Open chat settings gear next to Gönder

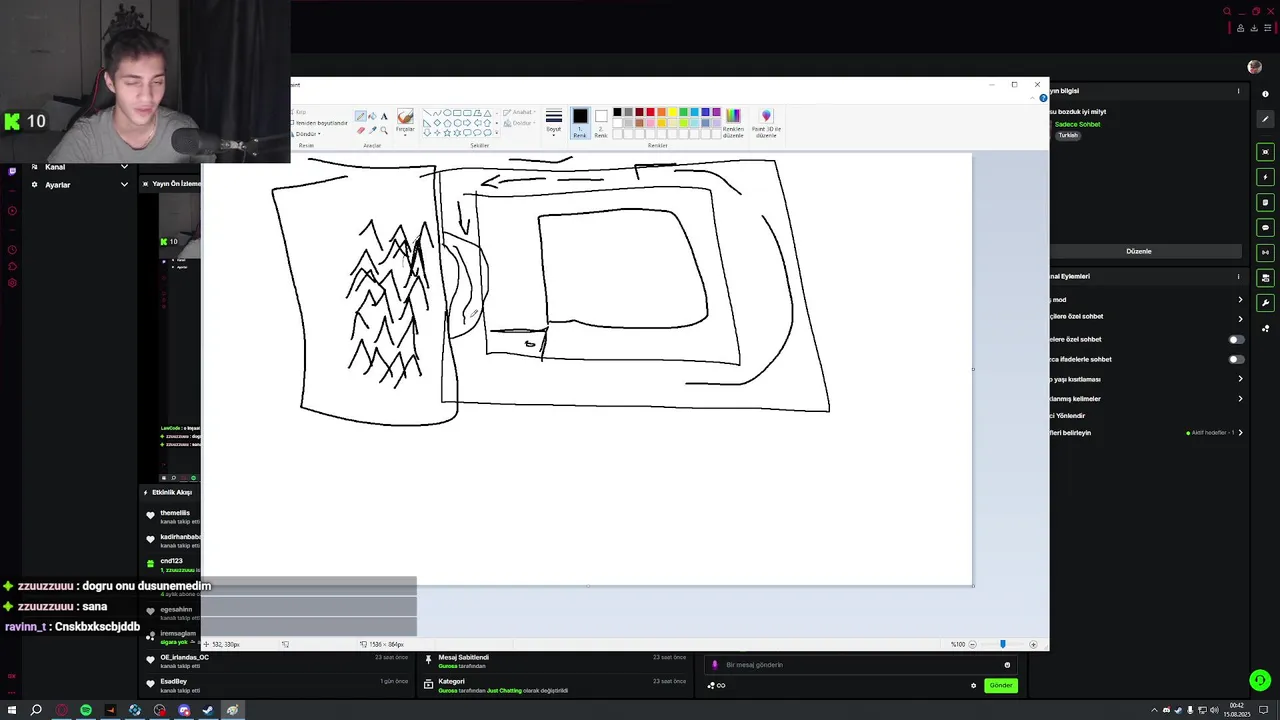coord(973,685)
